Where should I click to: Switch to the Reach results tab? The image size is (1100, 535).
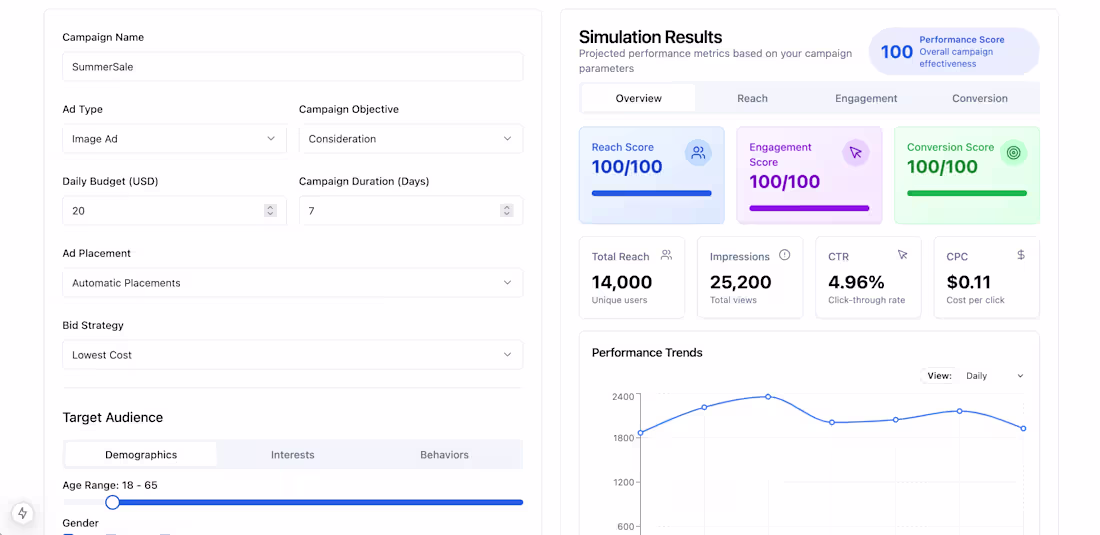[752, 98]
